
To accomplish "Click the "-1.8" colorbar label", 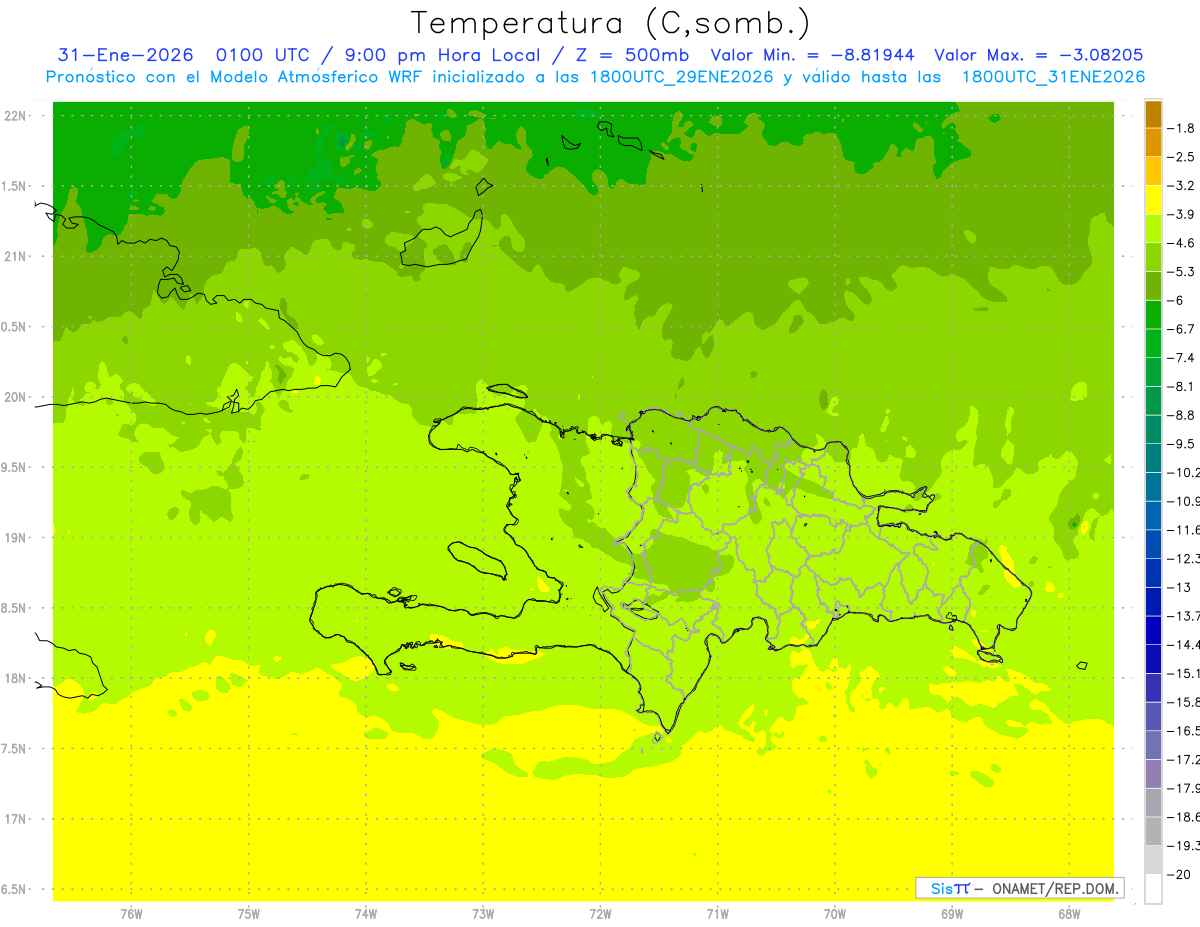I will coord(1181,128).
